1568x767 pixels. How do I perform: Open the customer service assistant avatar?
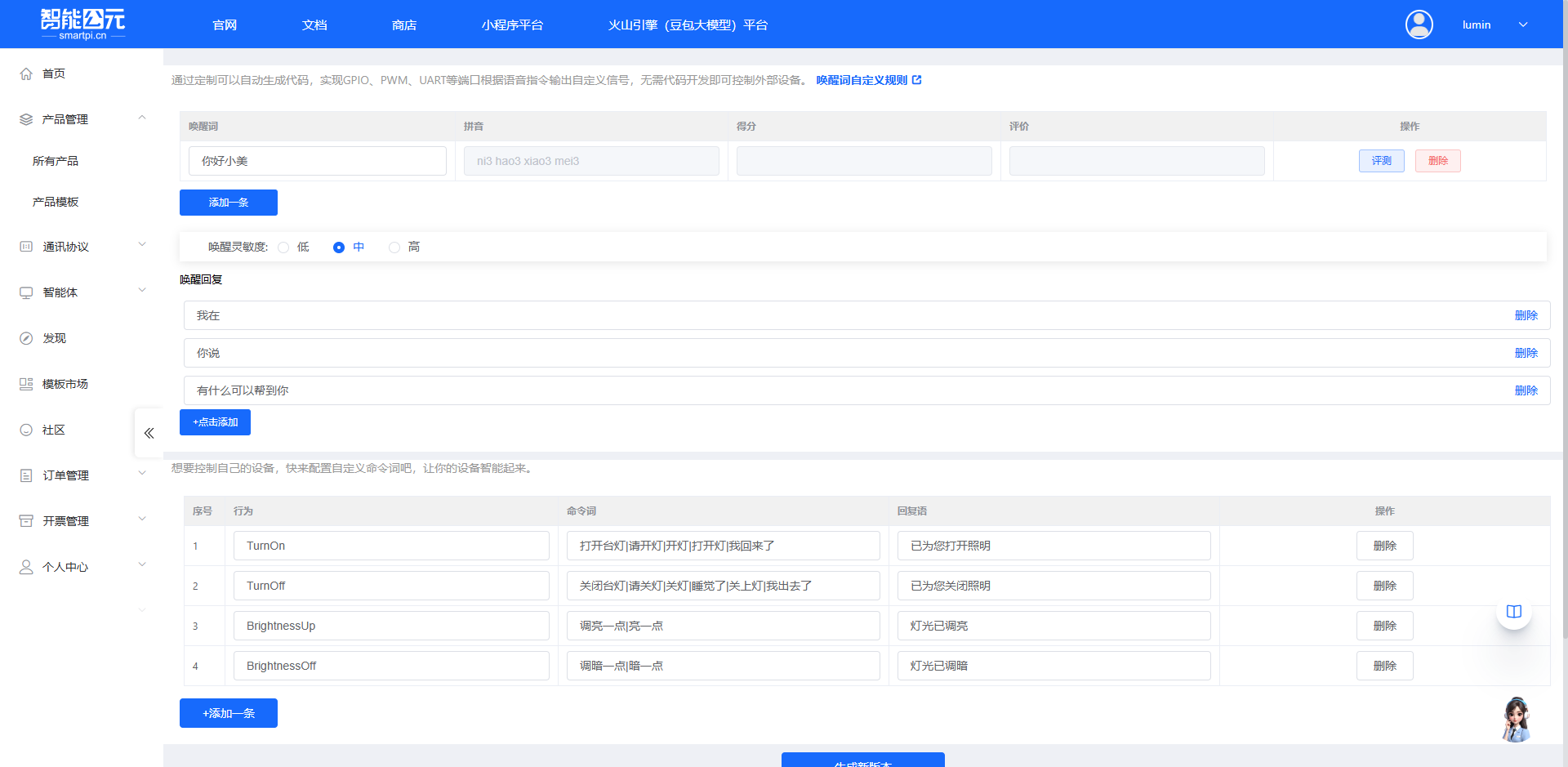[x=1516, y=720]
